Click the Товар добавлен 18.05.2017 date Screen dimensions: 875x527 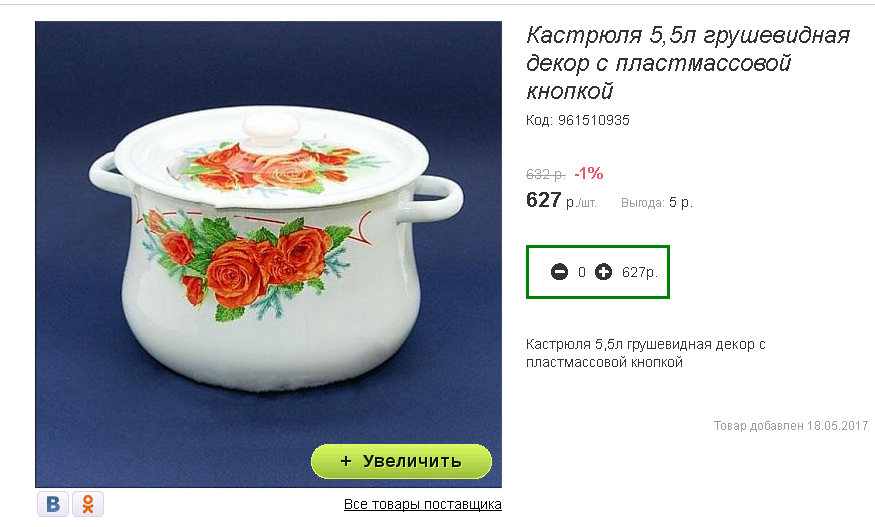point(790,426)
